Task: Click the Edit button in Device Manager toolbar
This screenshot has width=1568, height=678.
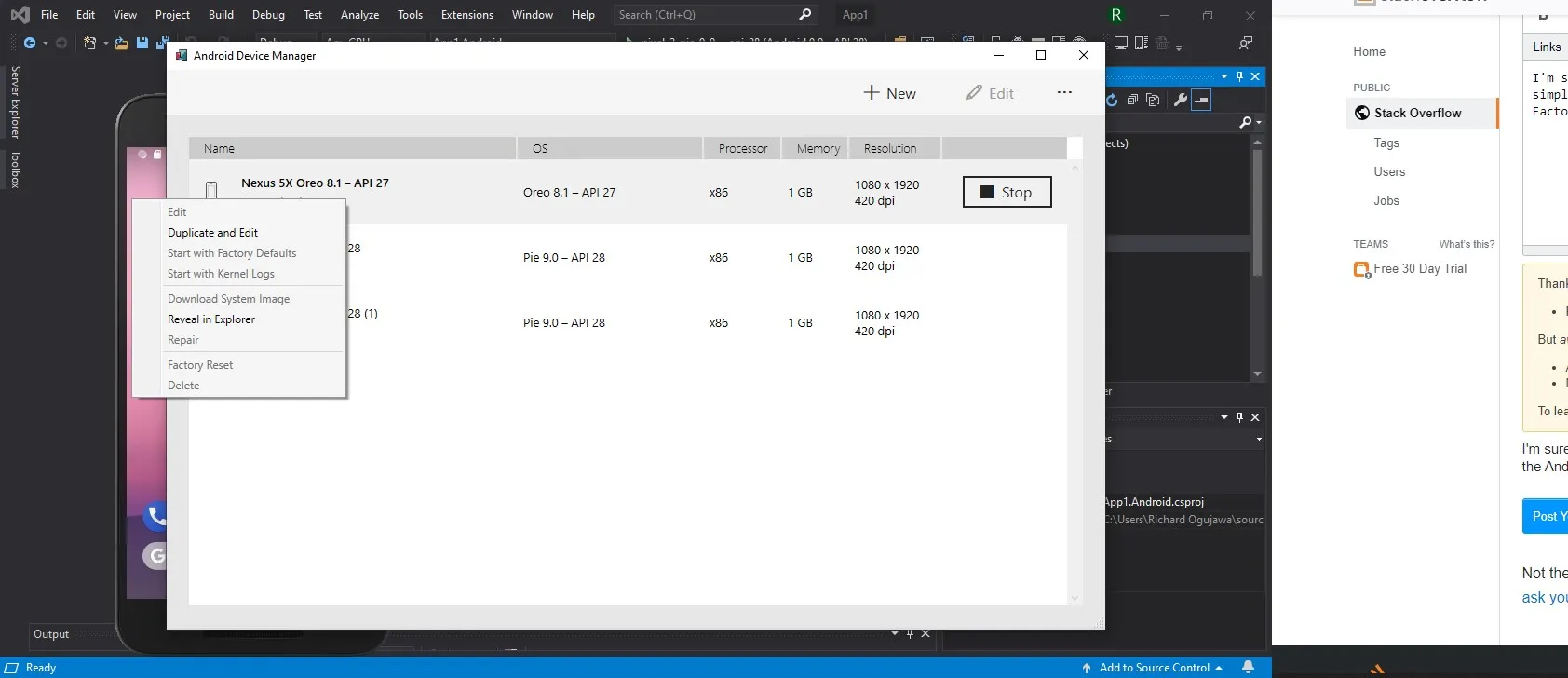Action: [x=990, y=93]
